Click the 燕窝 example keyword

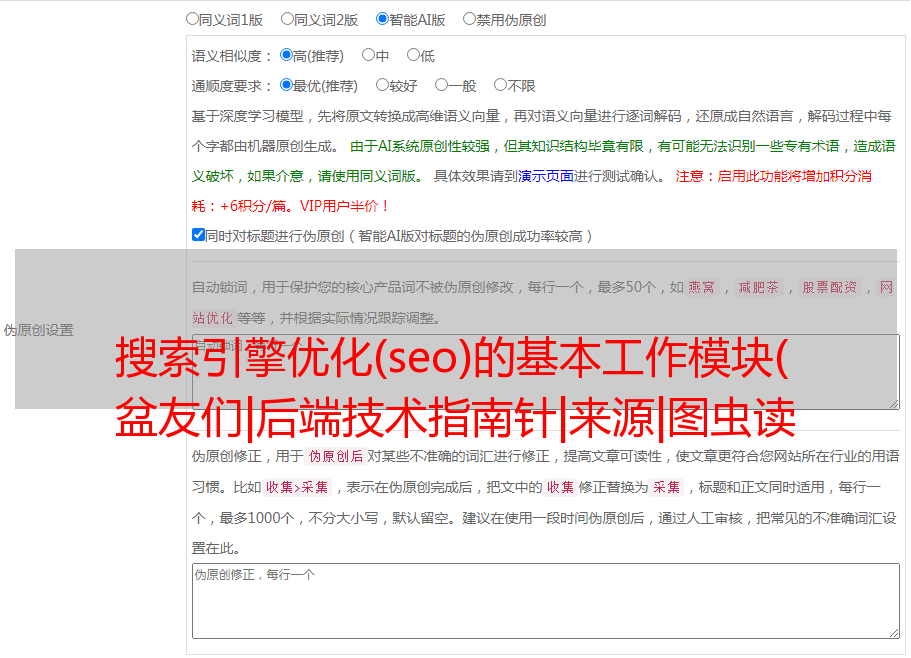(x=702, y=287)
